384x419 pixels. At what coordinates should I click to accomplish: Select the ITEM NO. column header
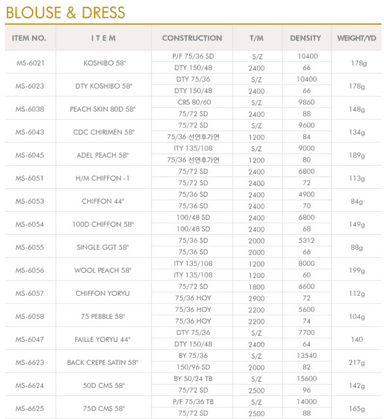pos(29,38)
